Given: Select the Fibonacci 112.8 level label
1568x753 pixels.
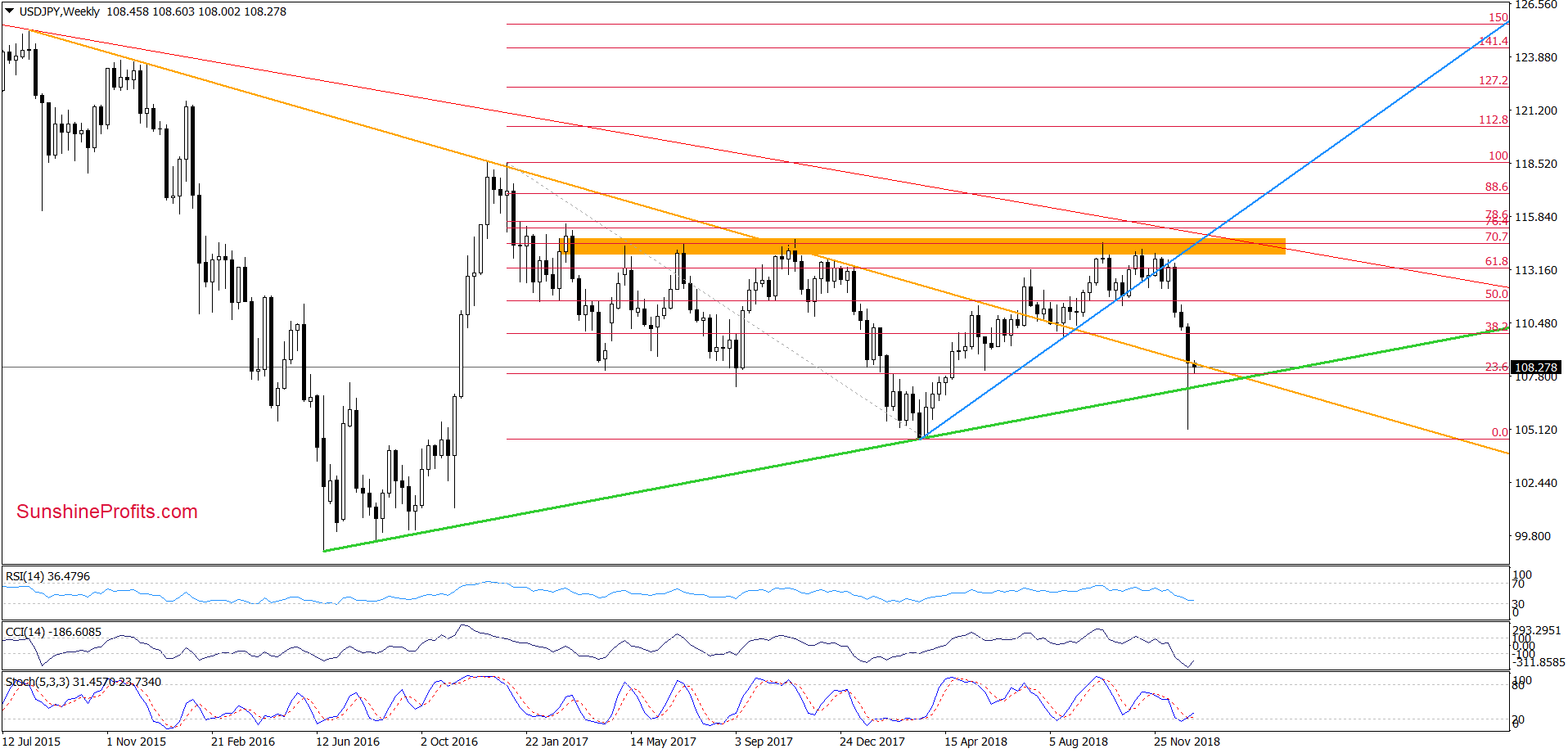Looking at the screenshot, I should click(x=1494, y=119).
